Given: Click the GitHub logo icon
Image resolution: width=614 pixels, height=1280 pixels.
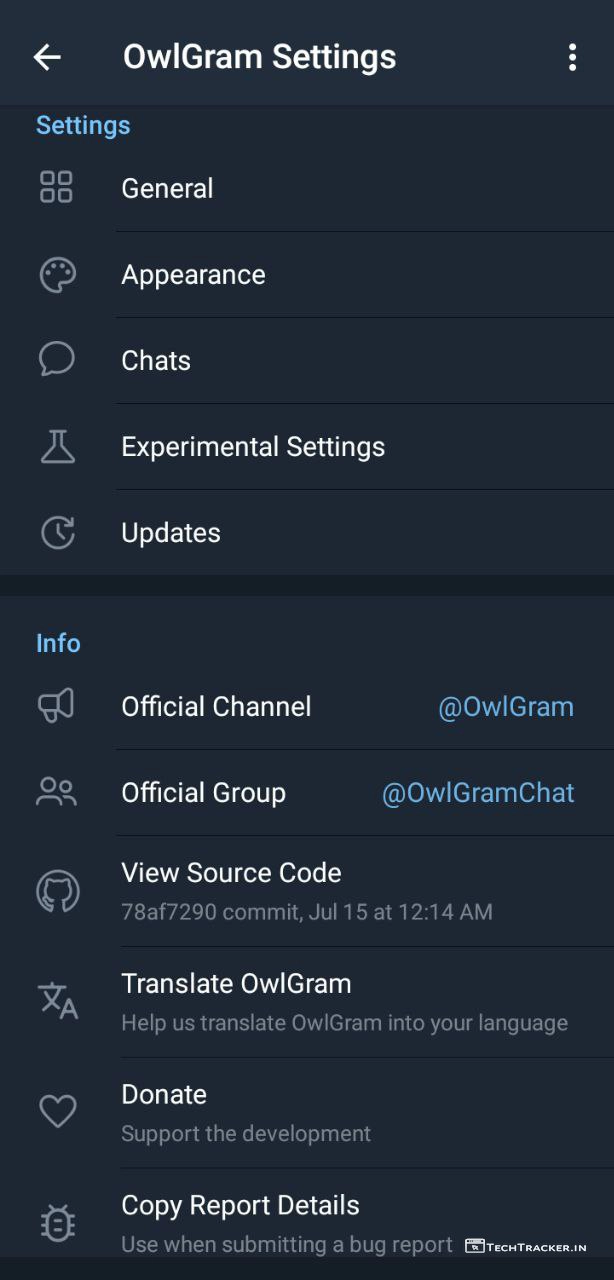Looking at the screenshot, I should click(x=57, y=891).
